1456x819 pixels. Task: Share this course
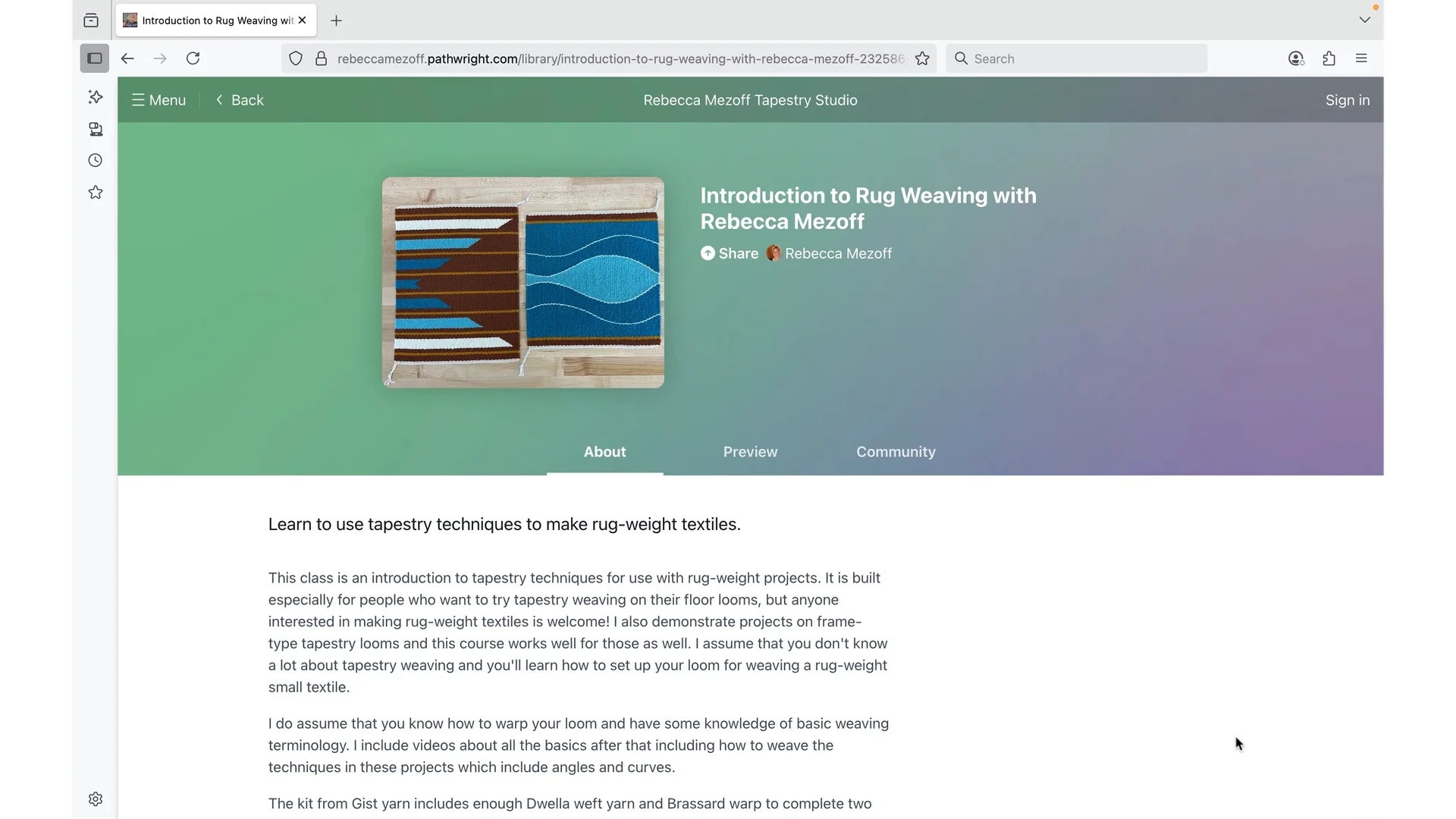(730, 253)
